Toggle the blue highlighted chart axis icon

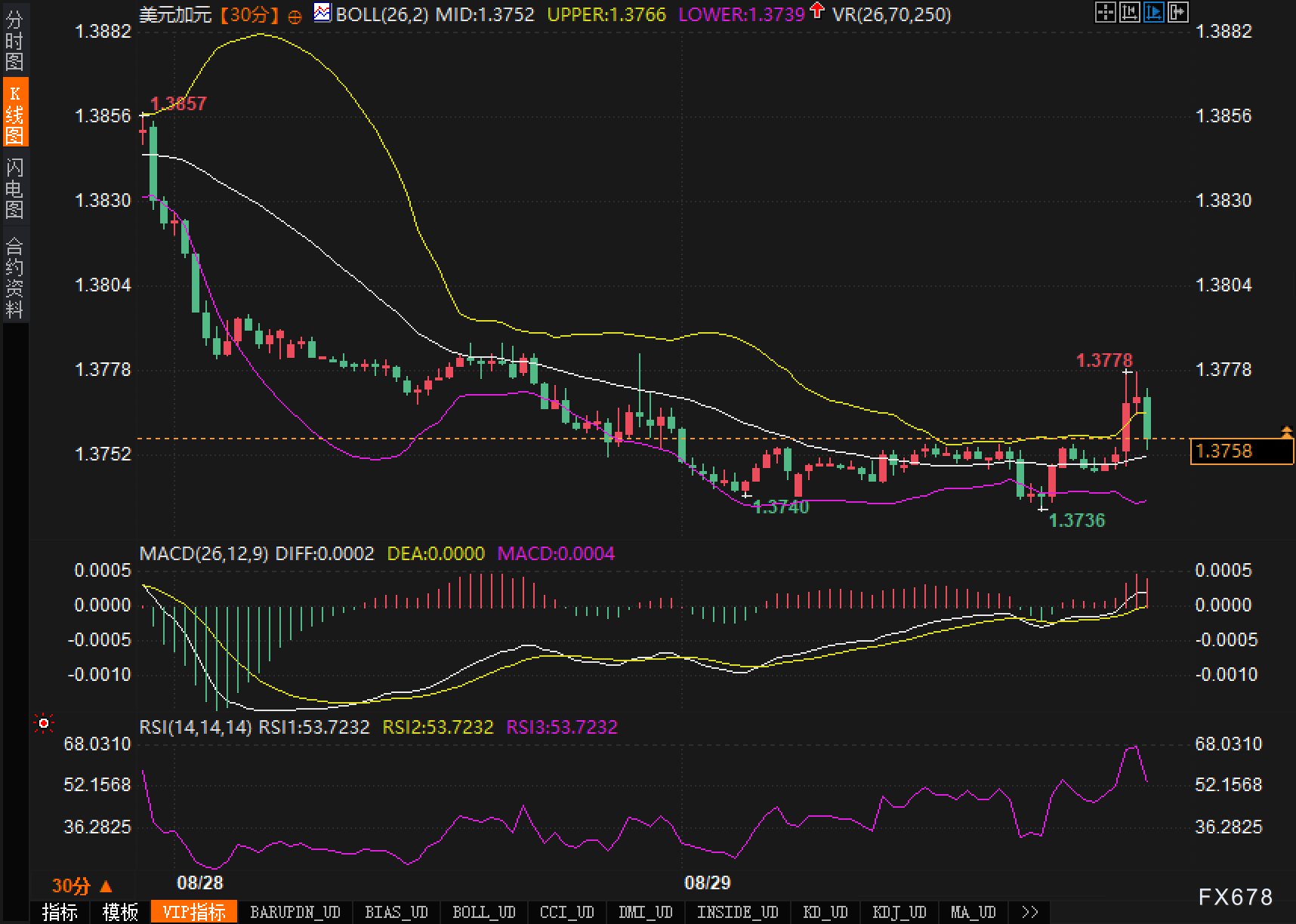click(1153, 12)
